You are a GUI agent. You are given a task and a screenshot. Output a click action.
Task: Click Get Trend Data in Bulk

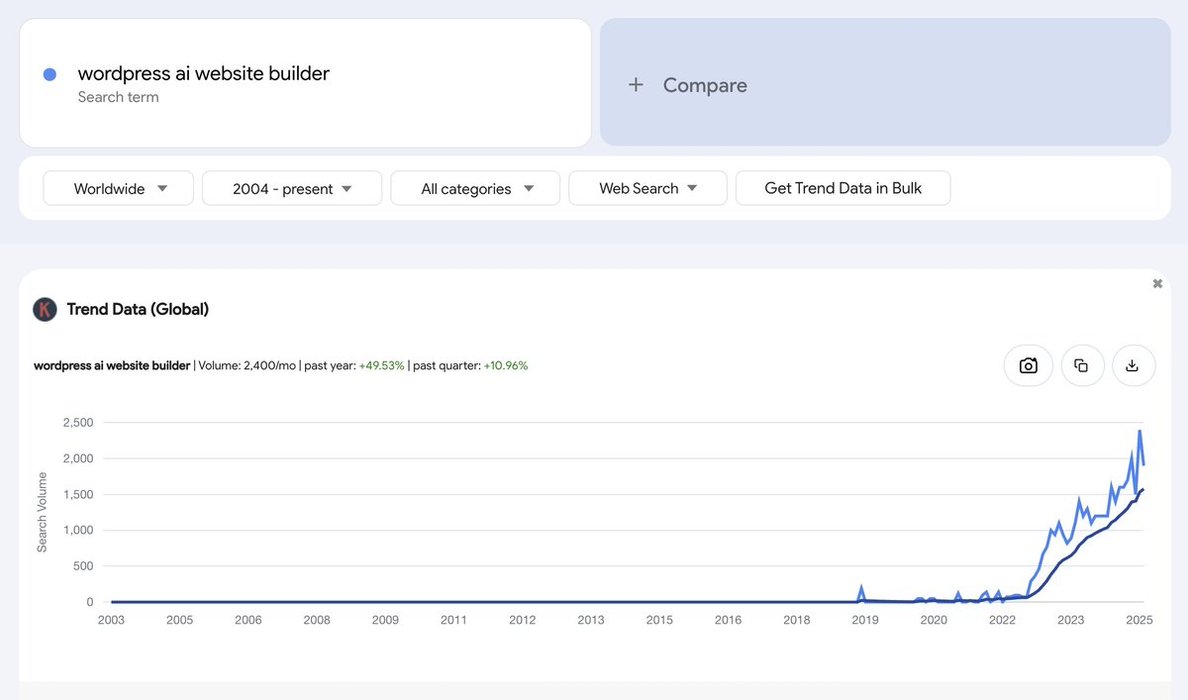tap(842, 188)
